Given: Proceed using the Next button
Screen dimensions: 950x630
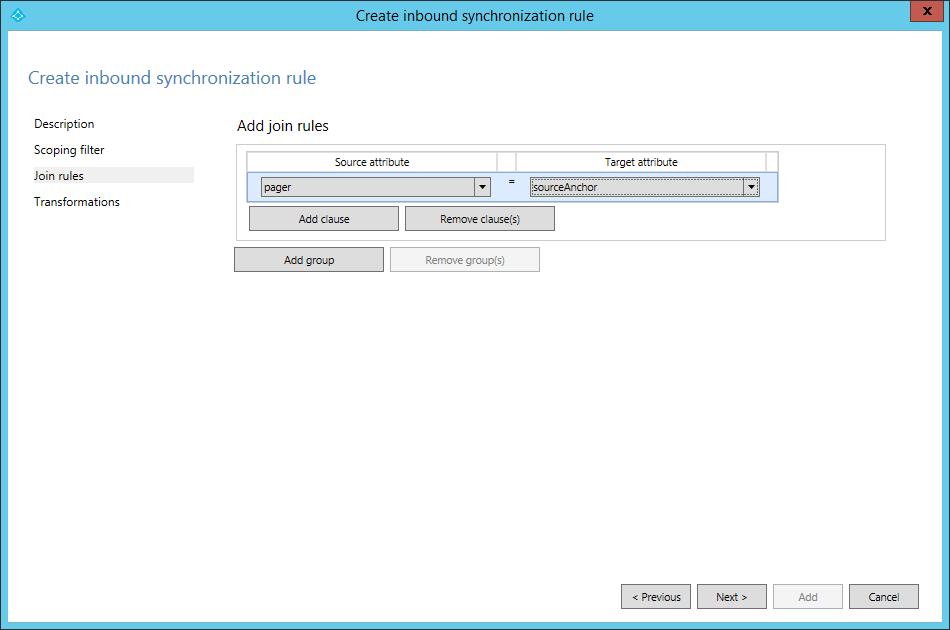Looking at the screenshot, I should pyautogui.click(x=732, y=597).
